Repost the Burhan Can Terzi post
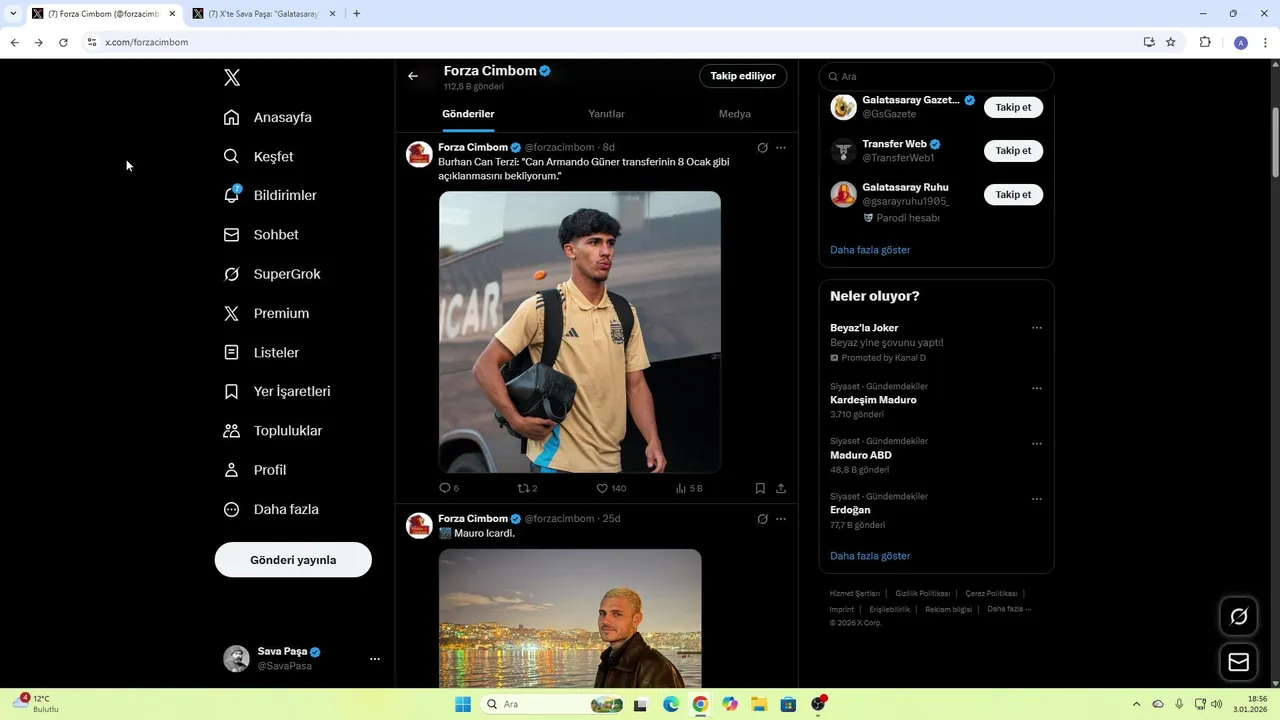 (x=523, y=488)
